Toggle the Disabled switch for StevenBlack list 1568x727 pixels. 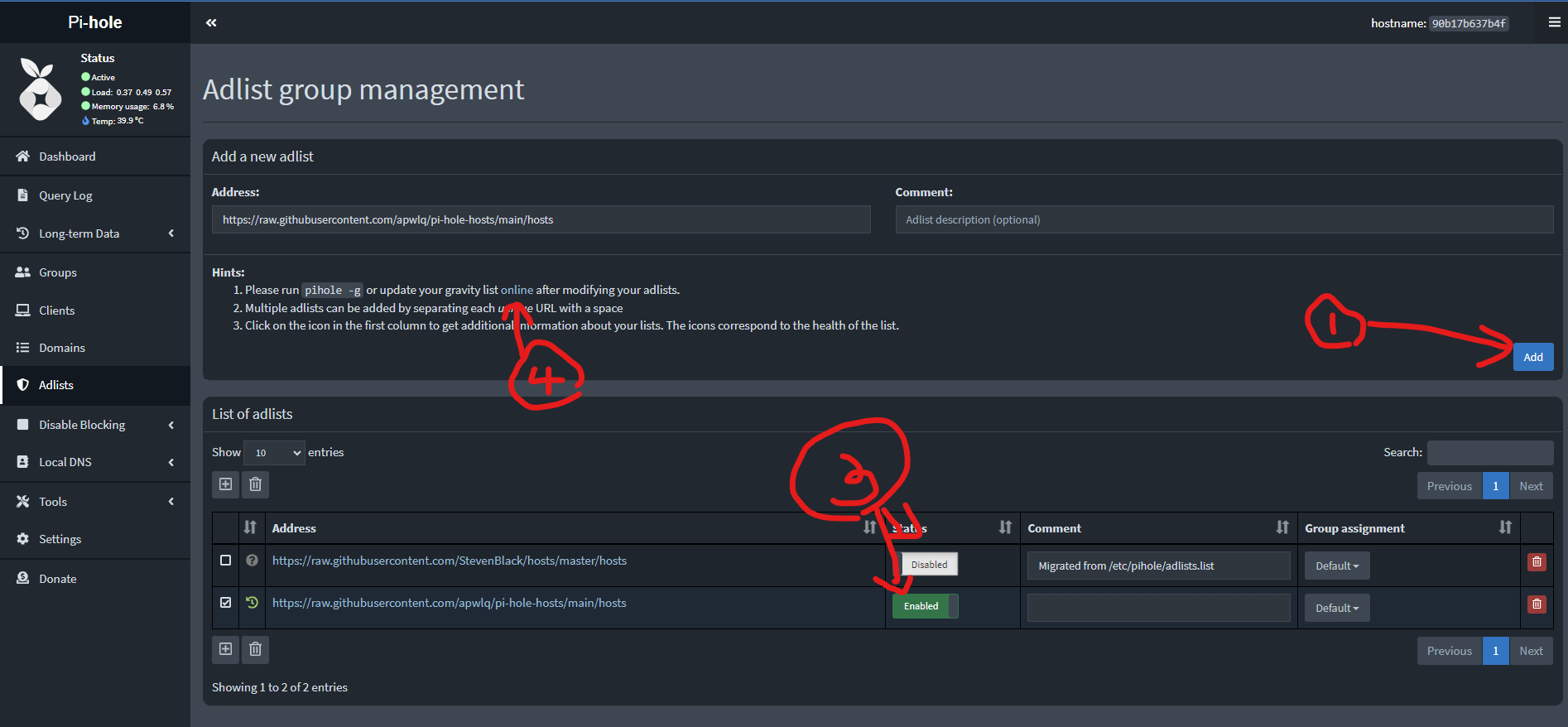pos(926,564)
